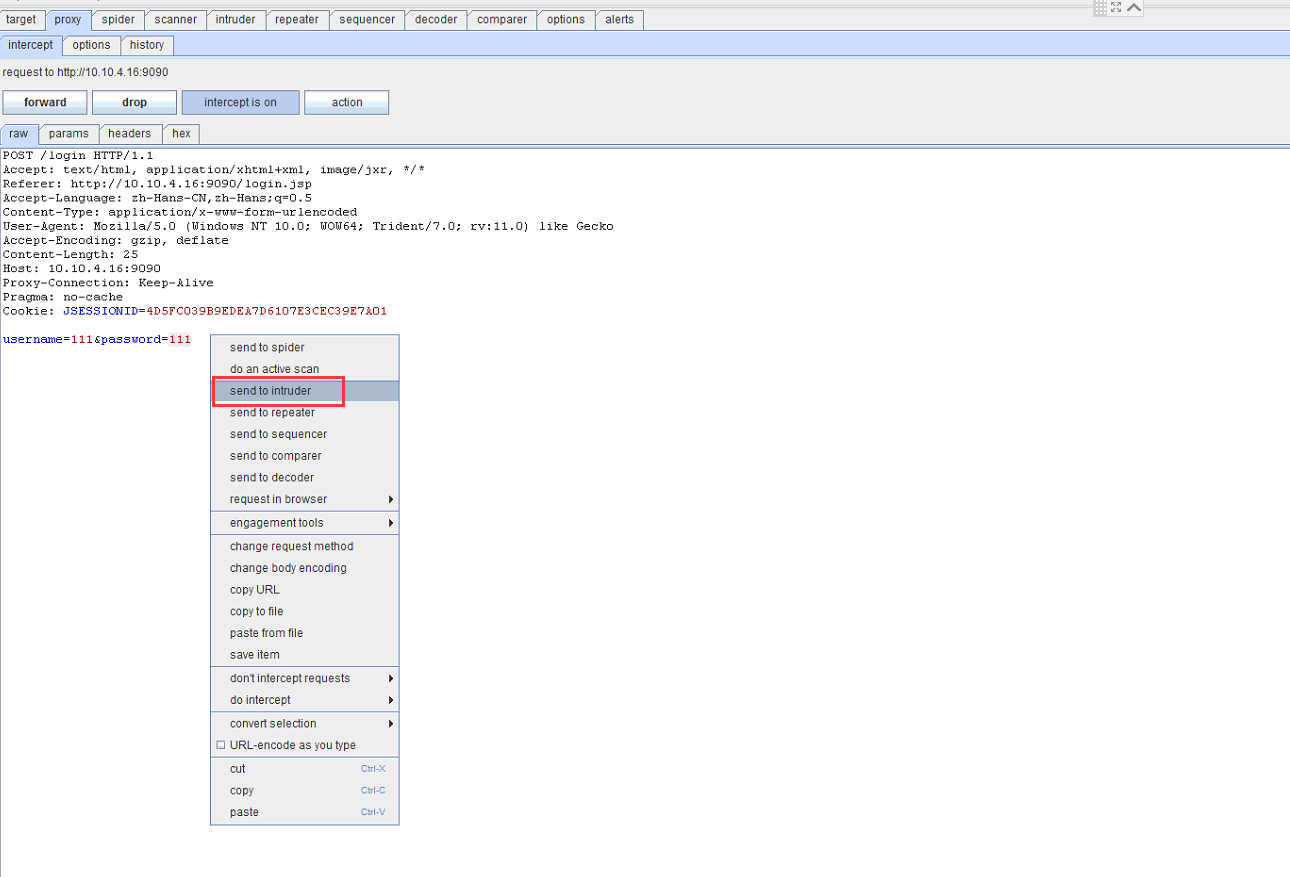
Task: Toggle the 'intercept is on' button
Action: [x=240, y=102]
